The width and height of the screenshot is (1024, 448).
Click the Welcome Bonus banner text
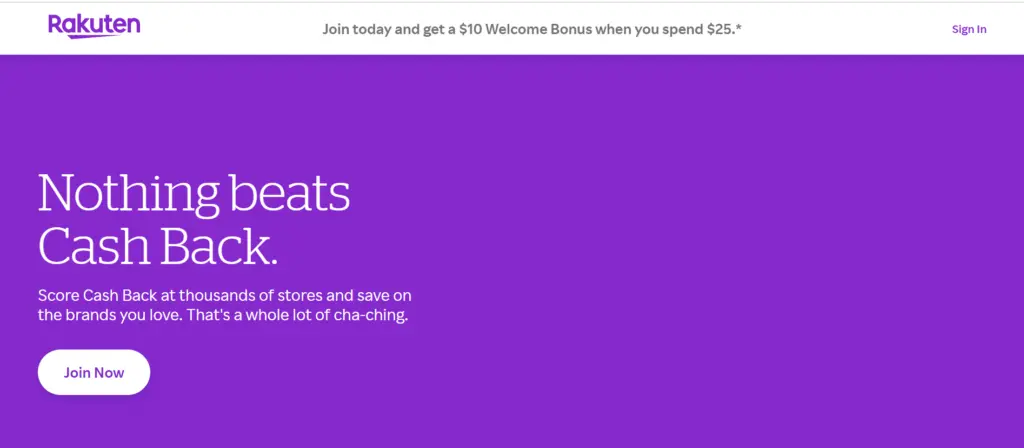(532, 29)
